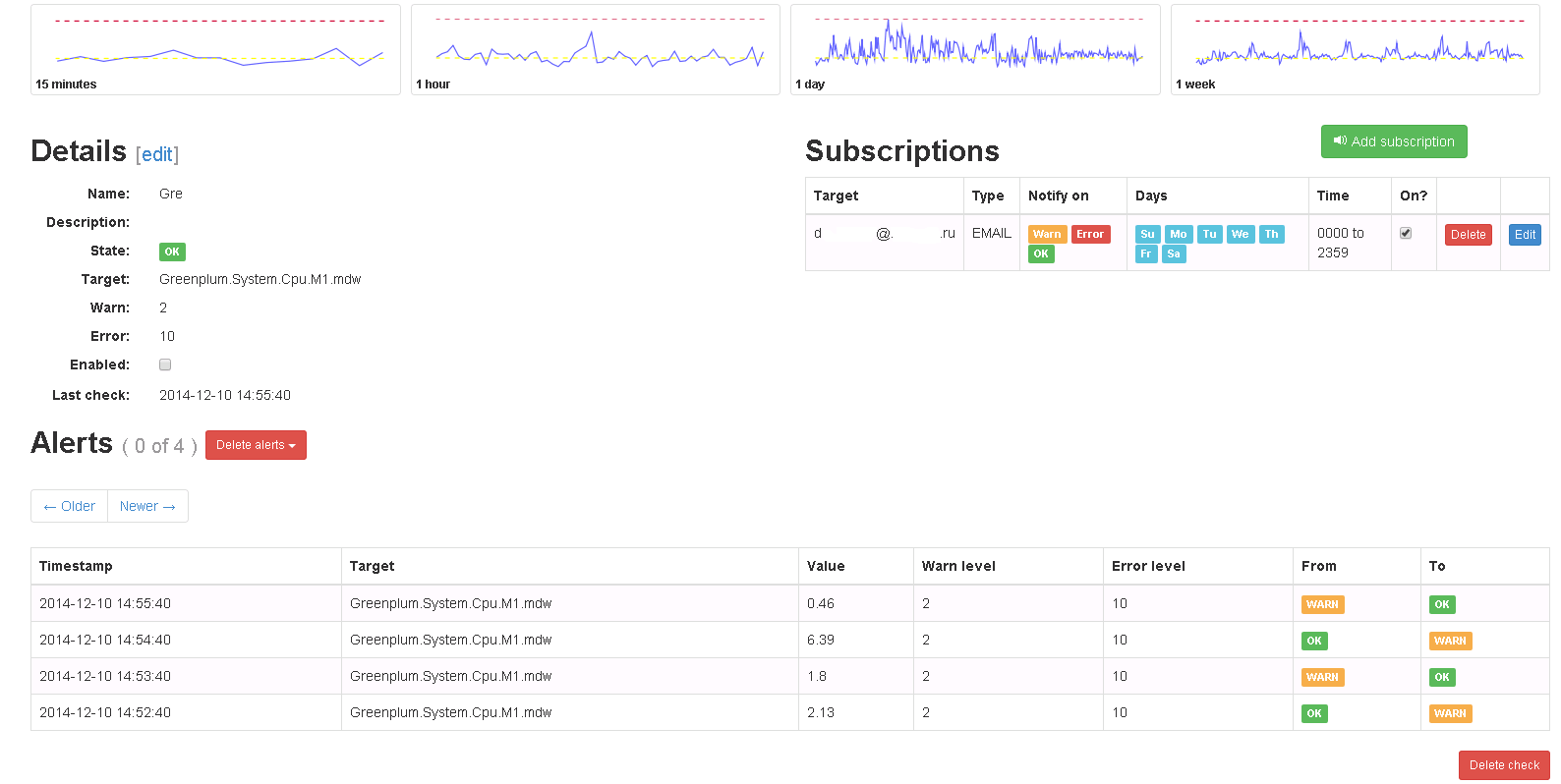Toggle the subscription On? checkbox
Screen dimensions: 1561x784
pos(1406,233)
